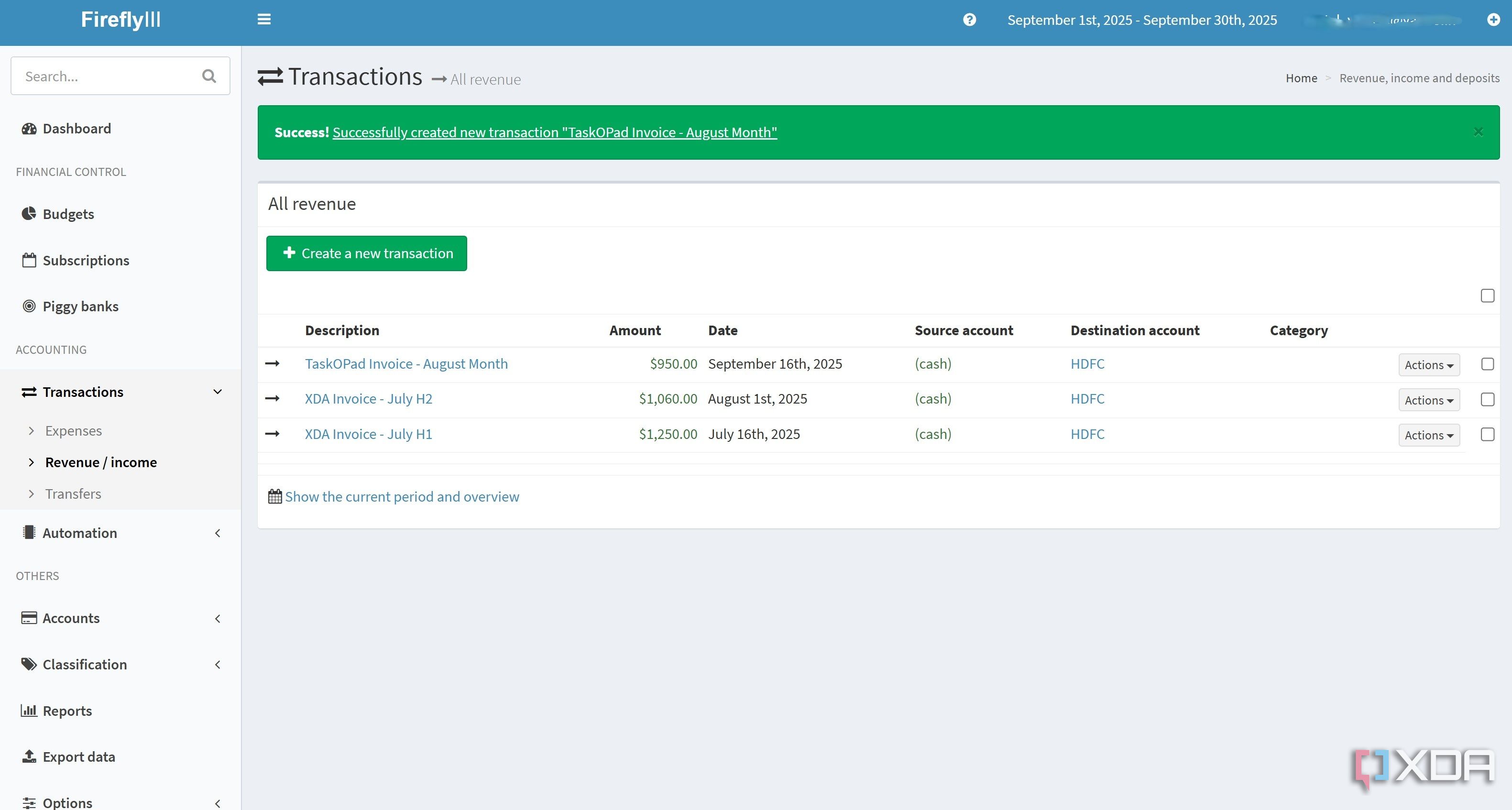This screenshot has height=810, width=1512.
Task: Open the TaskOPad Invoice - August Month link
Action: coord(406,364)
